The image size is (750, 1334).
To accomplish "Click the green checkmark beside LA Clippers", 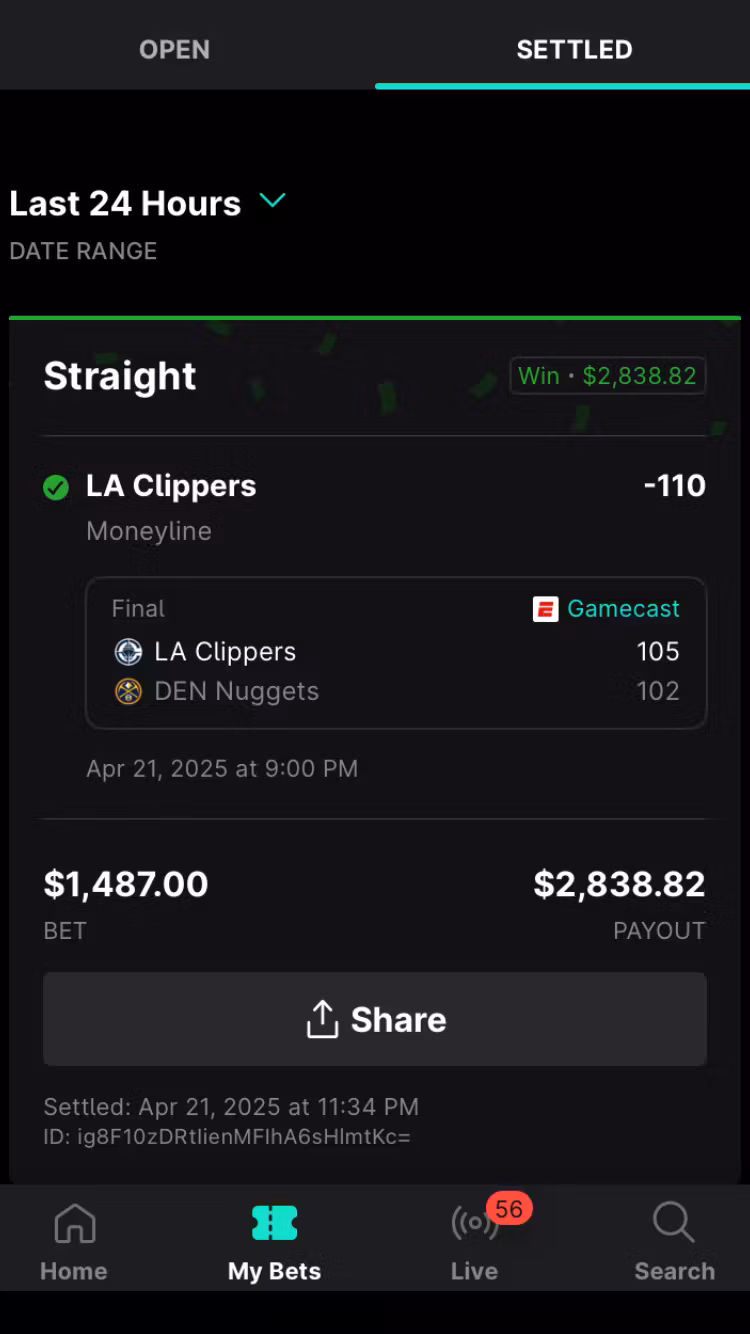I will 56,487.
